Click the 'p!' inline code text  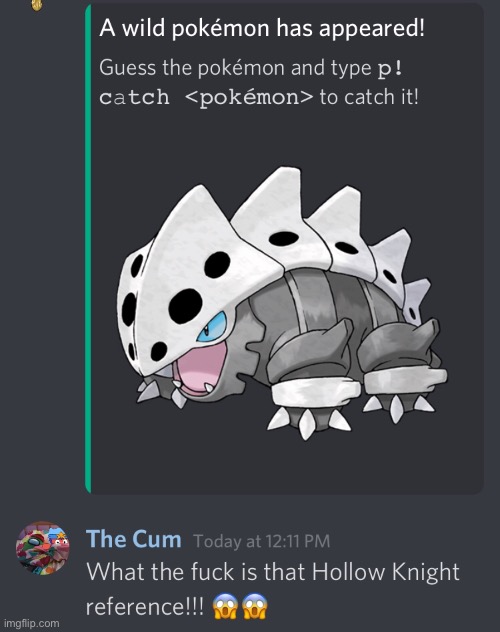click(x=389, y=69)
